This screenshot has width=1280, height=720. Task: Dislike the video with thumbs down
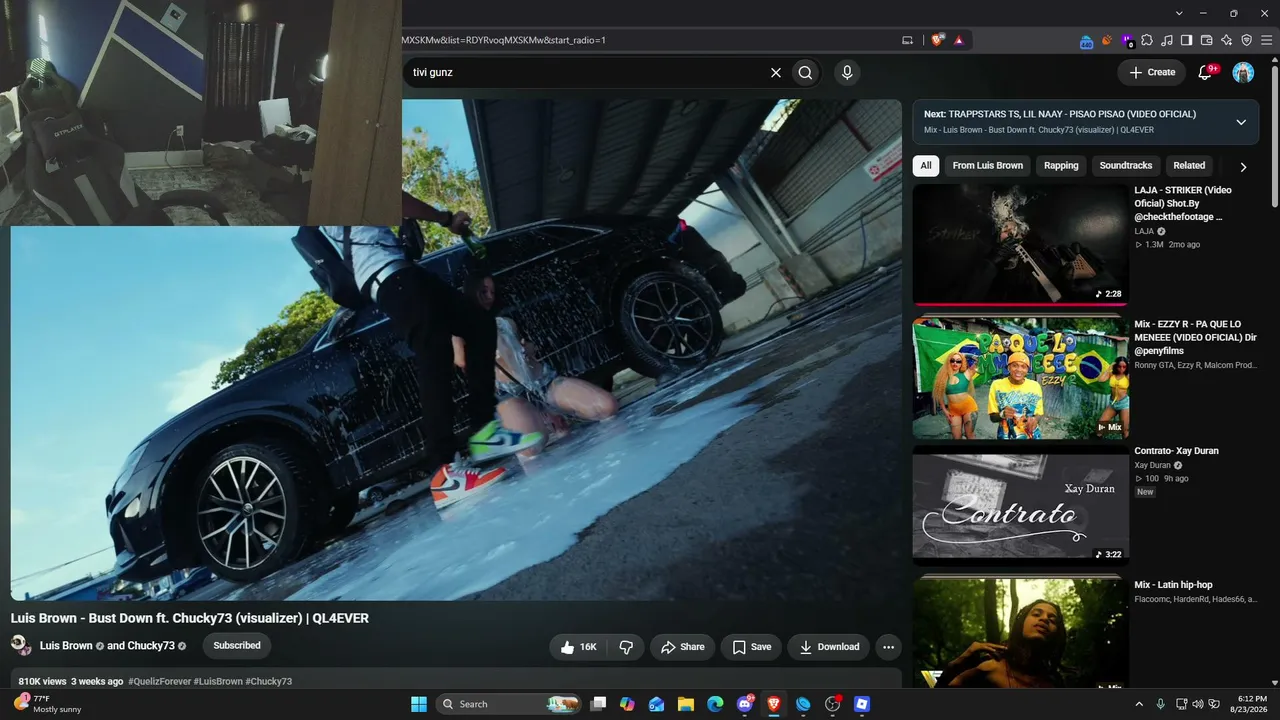(627, 647)
